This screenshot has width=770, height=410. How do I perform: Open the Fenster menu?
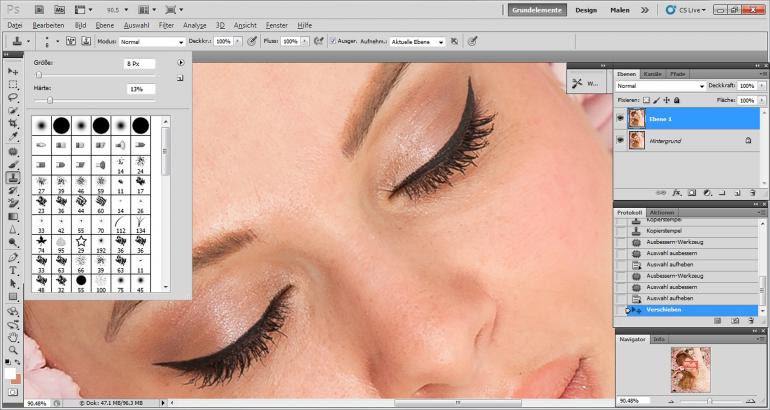click(x=276, y=25)
